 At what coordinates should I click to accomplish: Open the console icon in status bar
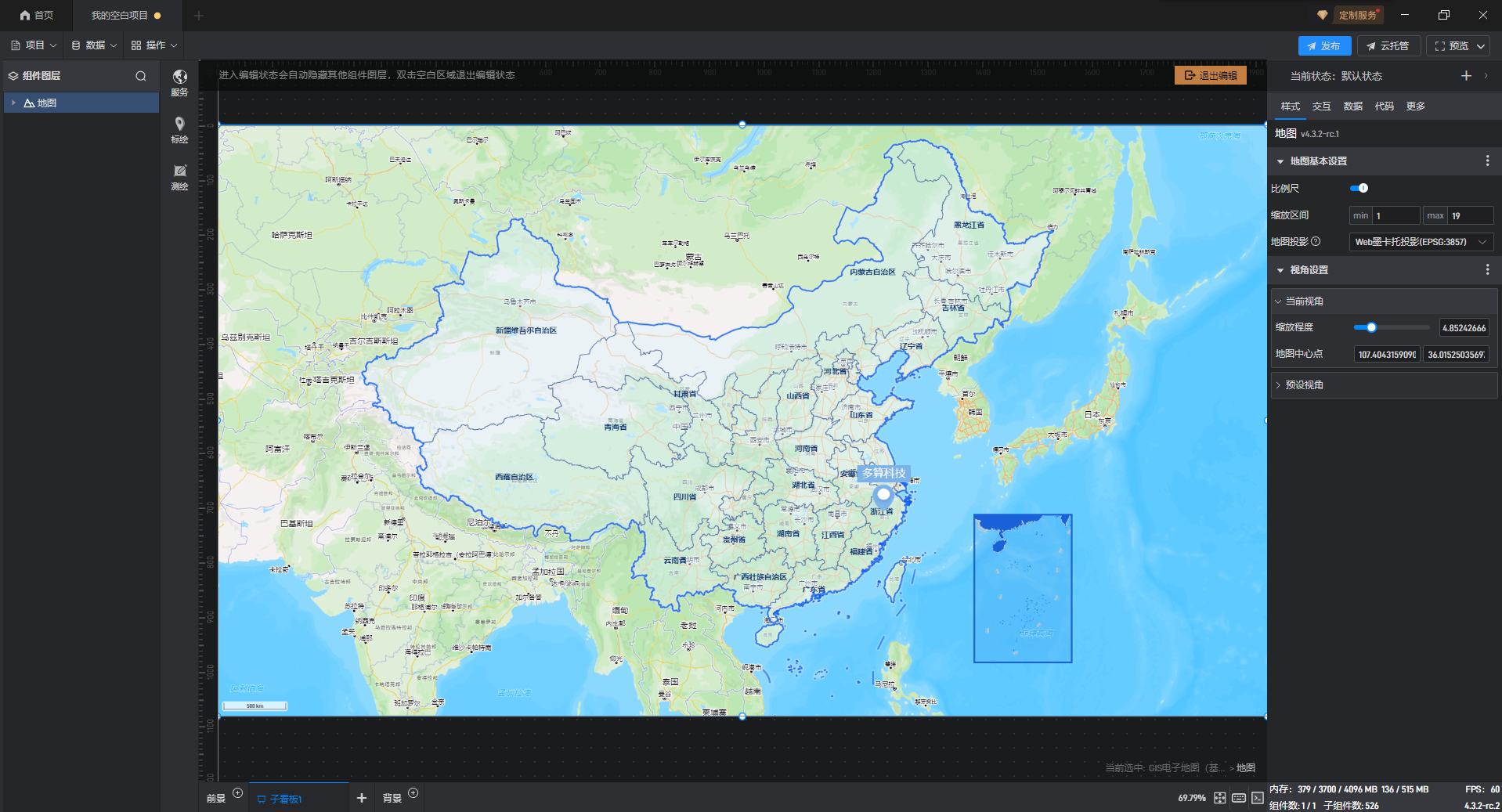click(1257, 798)
